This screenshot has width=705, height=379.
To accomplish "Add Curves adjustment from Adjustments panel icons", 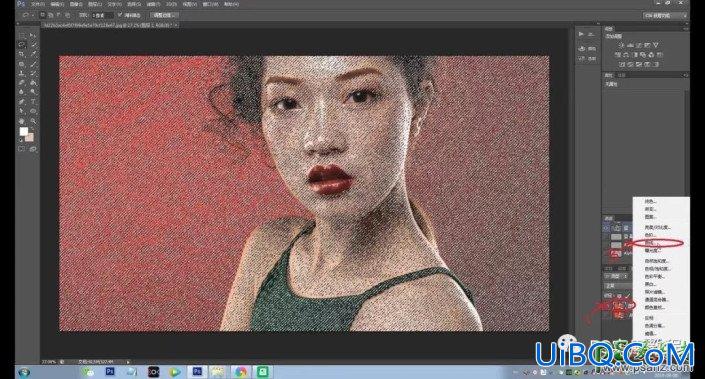I will tap(638, 45).
